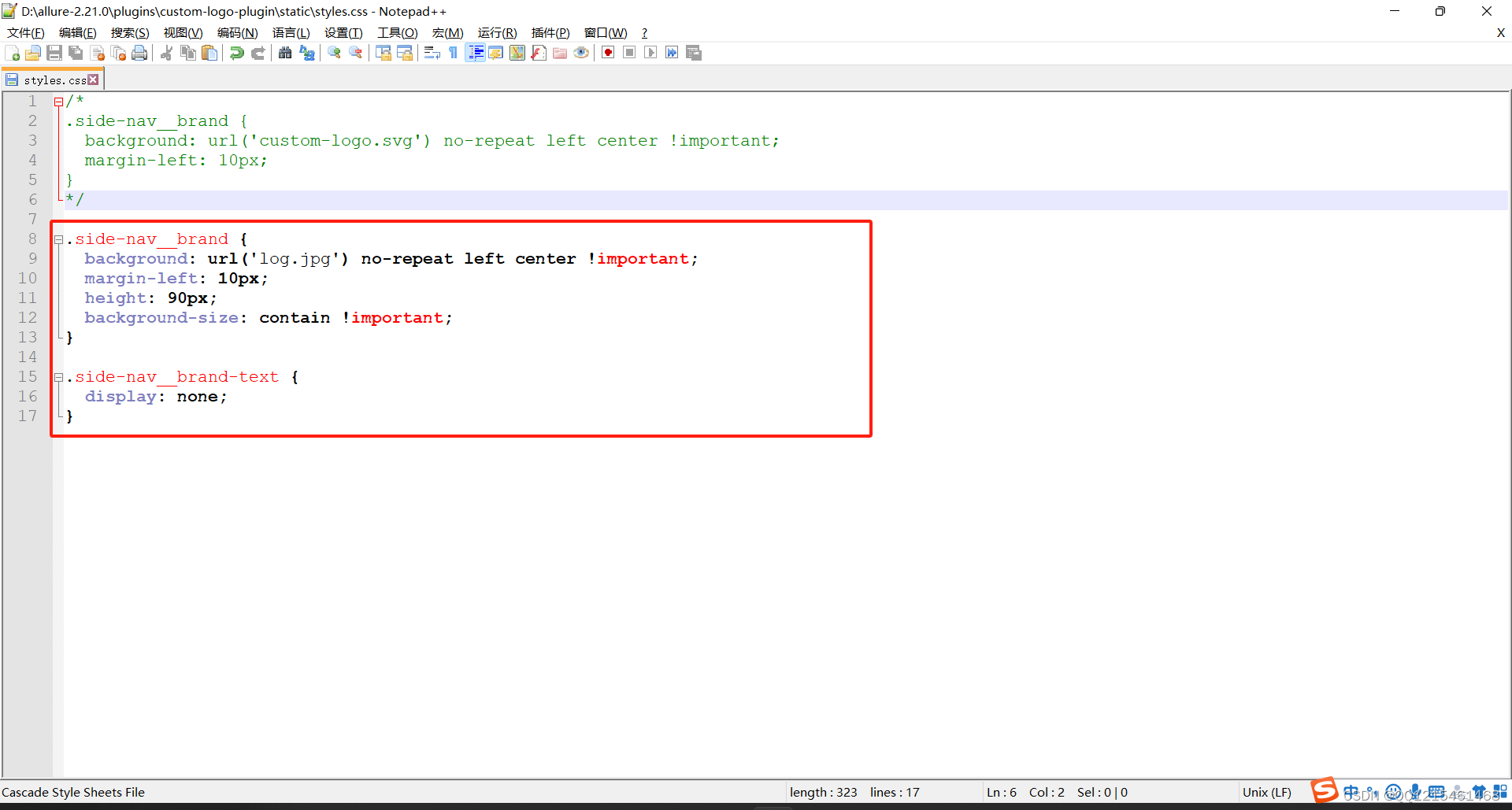This screenshot has width=1512, height=810.
Task: Click the Unix (LF) line ending status field
Action: point(1267,792)
